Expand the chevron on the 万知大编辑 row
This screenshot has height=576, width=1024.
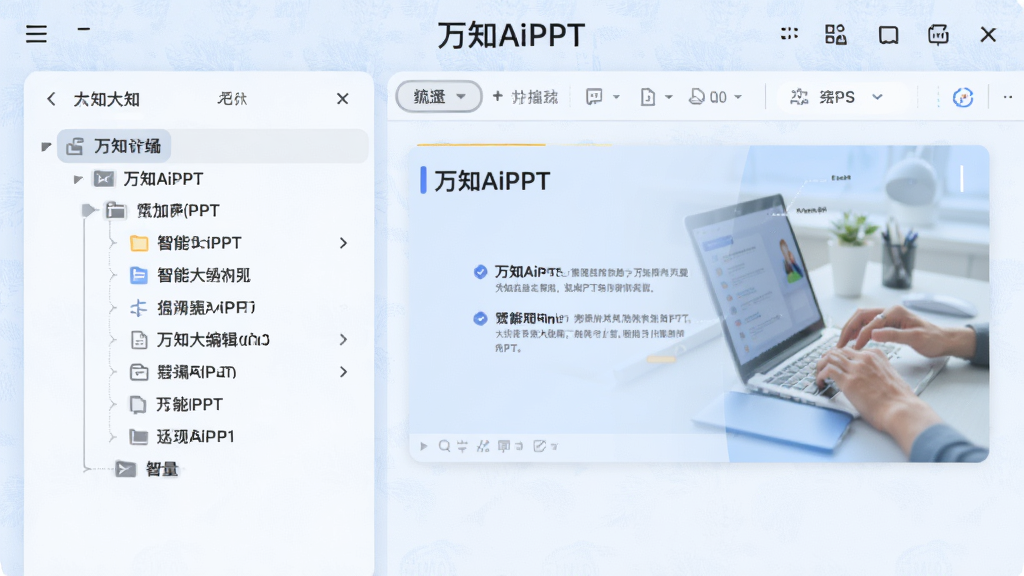click(x=344, y=340)
